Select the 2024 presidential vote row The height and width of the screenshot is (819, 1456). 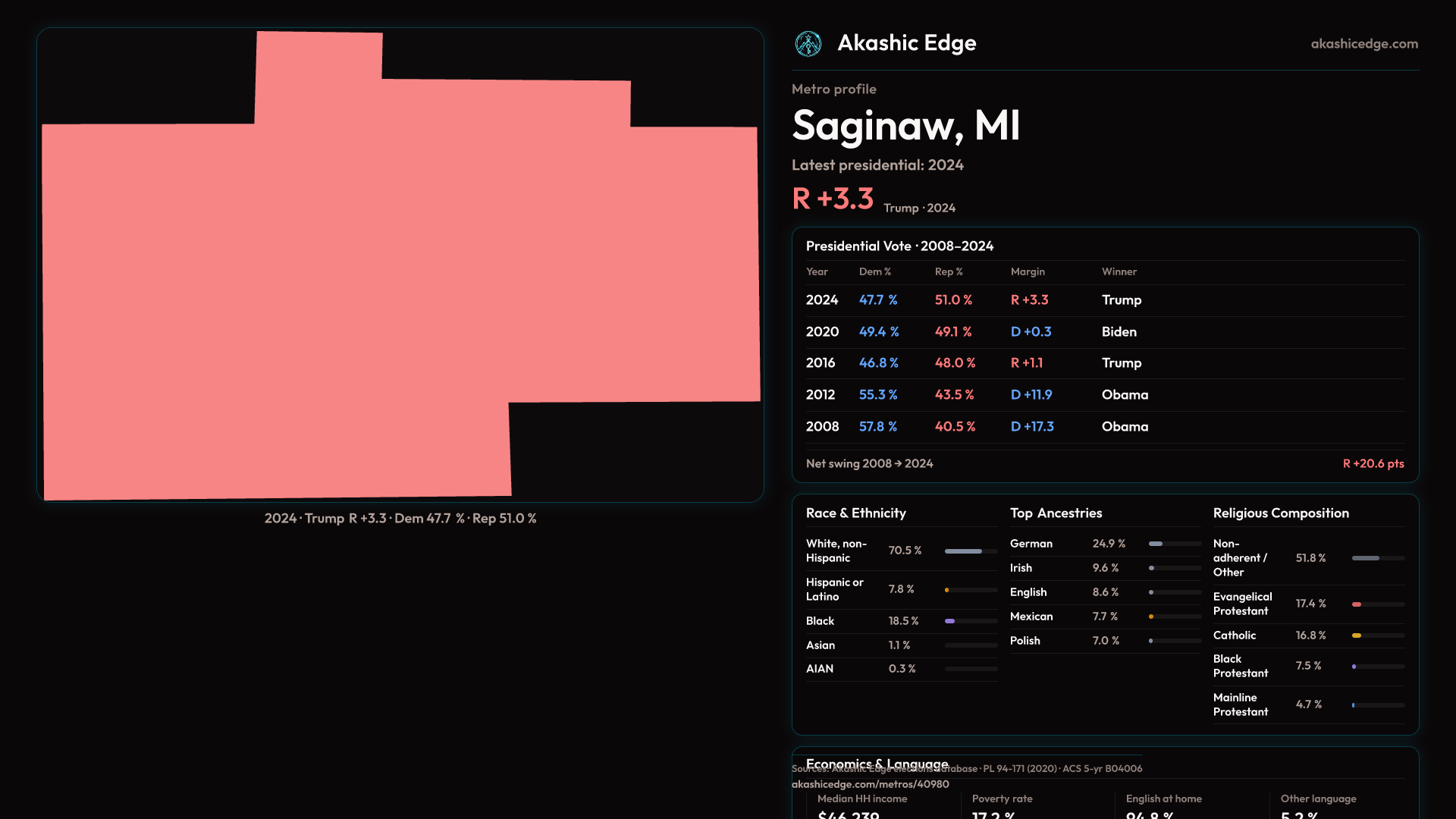pyautogui.click(x=1104, y=300)
